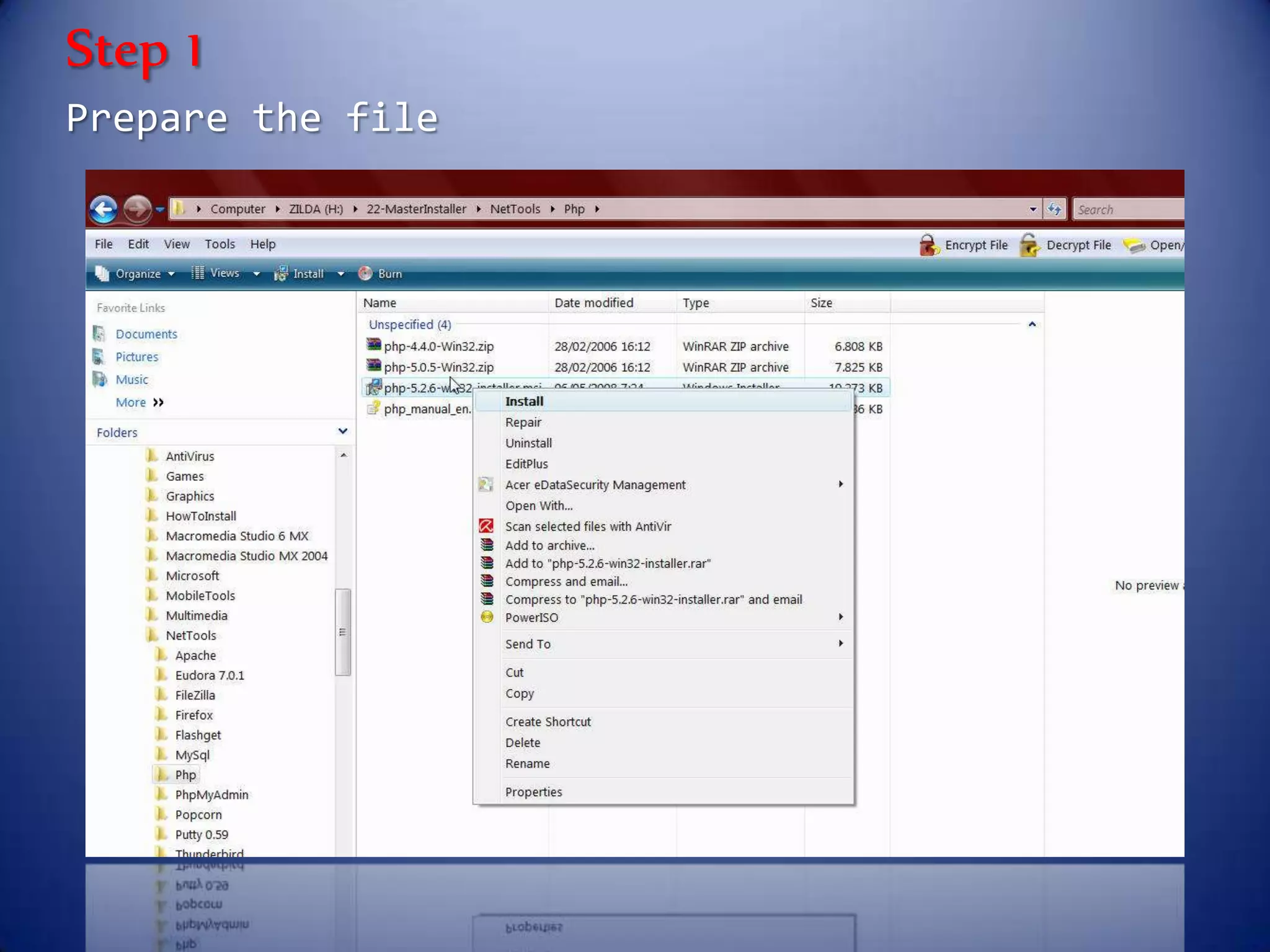Click the Encrypt File lock icon
This screenshot has width=1270, height=952.
click(x=929, y=245)
